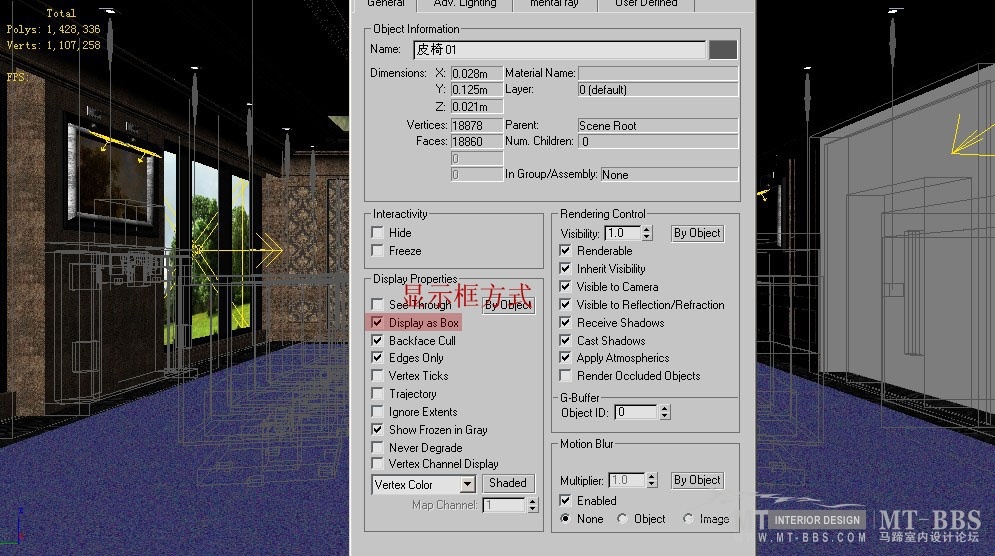Click By Object button in Motion Blur

[x=697, y=480]
